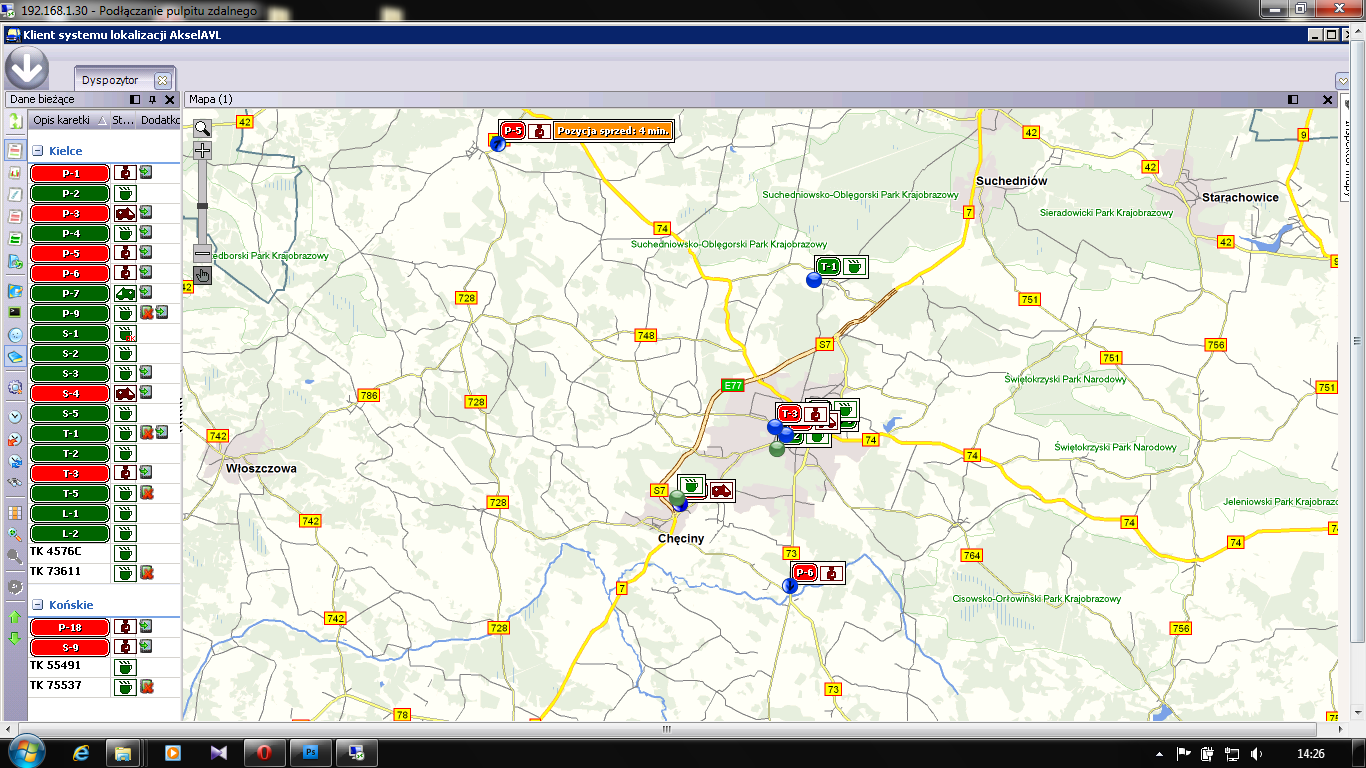
Task: Click the green up arrow in the sidebar
Action: pos(15,617)
